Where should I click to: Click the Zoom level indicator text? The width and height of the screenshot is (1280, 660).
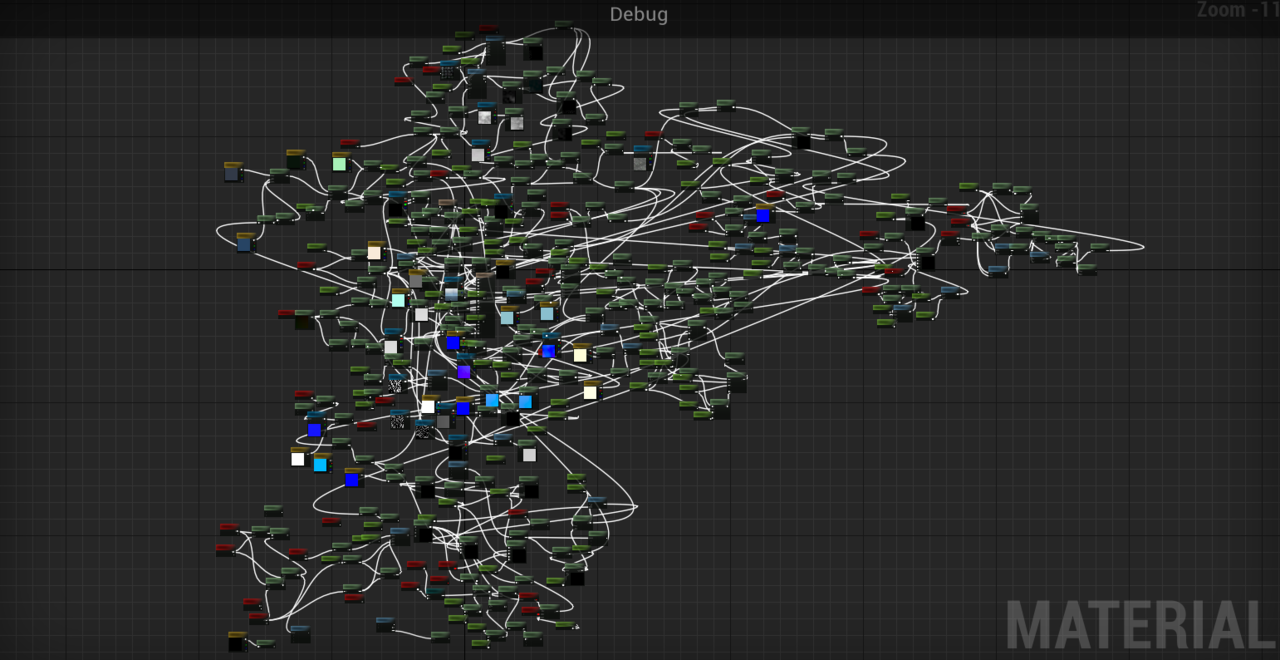(x=1237, y=10)
